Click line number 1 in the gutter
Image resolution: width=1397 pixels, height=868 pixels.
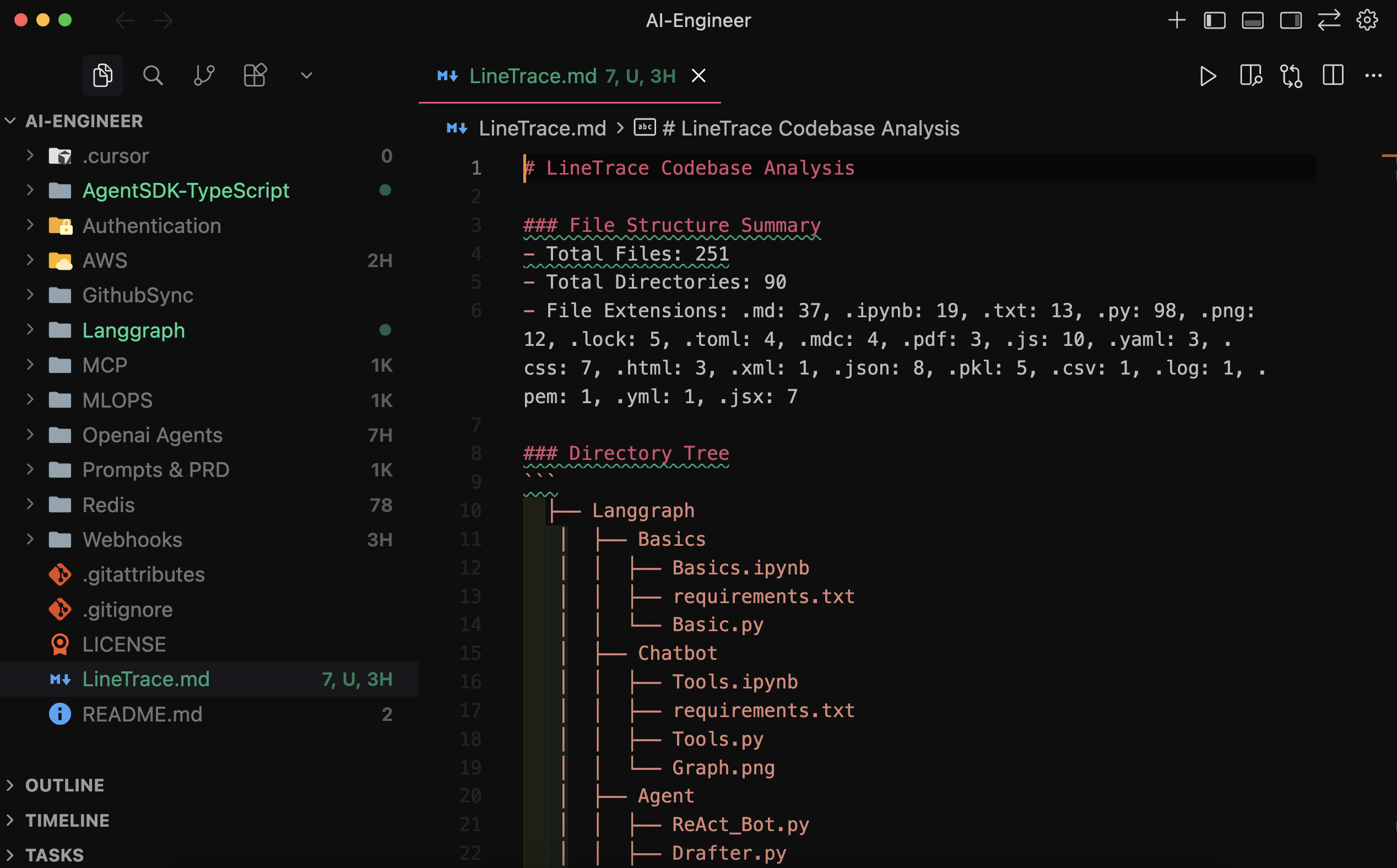476,167
